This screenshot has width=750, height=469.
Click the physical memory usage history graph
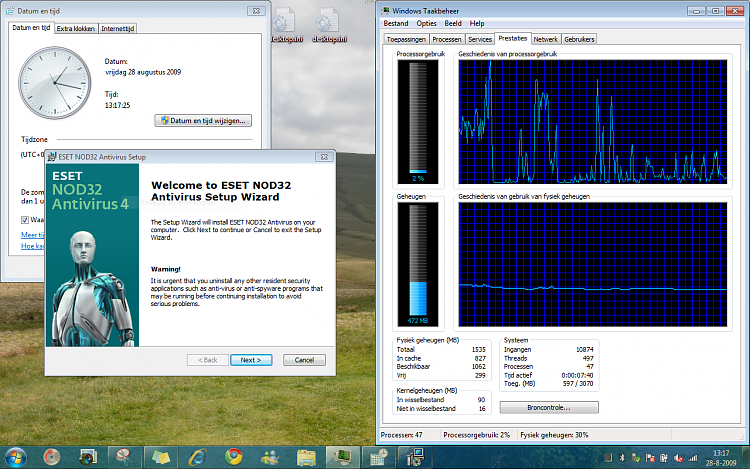(593, 264)
